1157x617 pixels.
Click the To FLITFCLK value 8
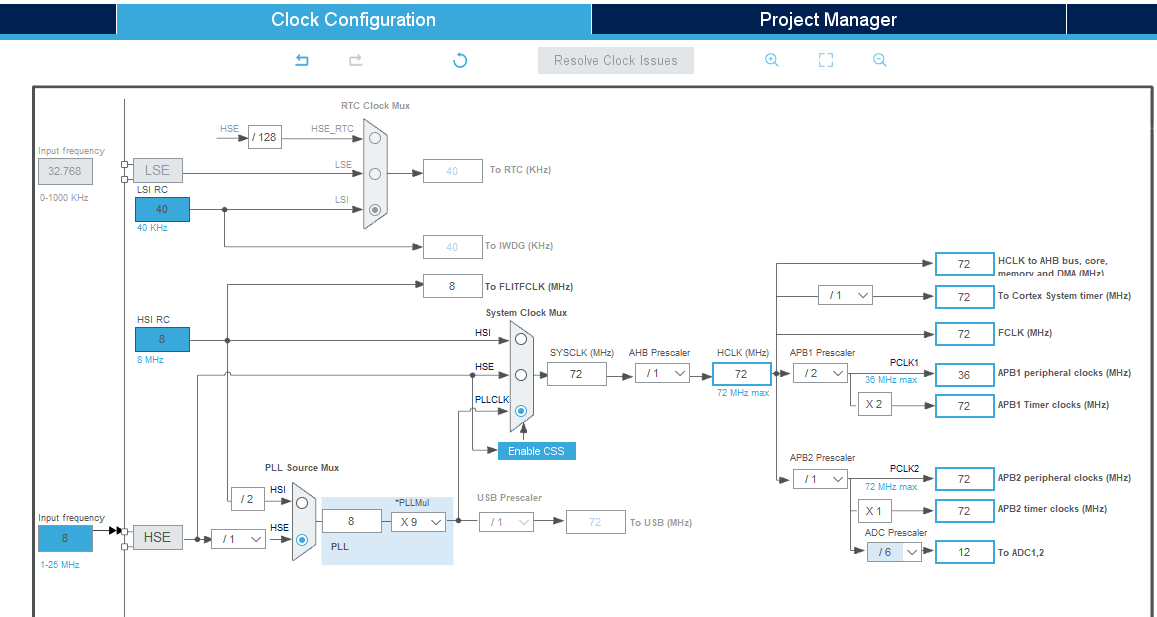452,286
